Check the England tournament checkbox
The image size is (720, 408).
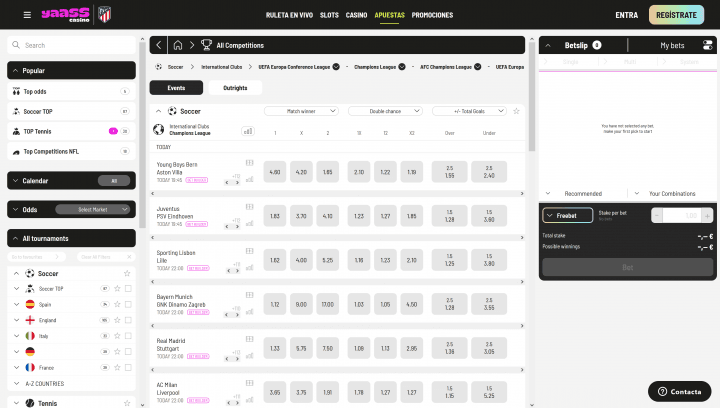click(128, 320)
